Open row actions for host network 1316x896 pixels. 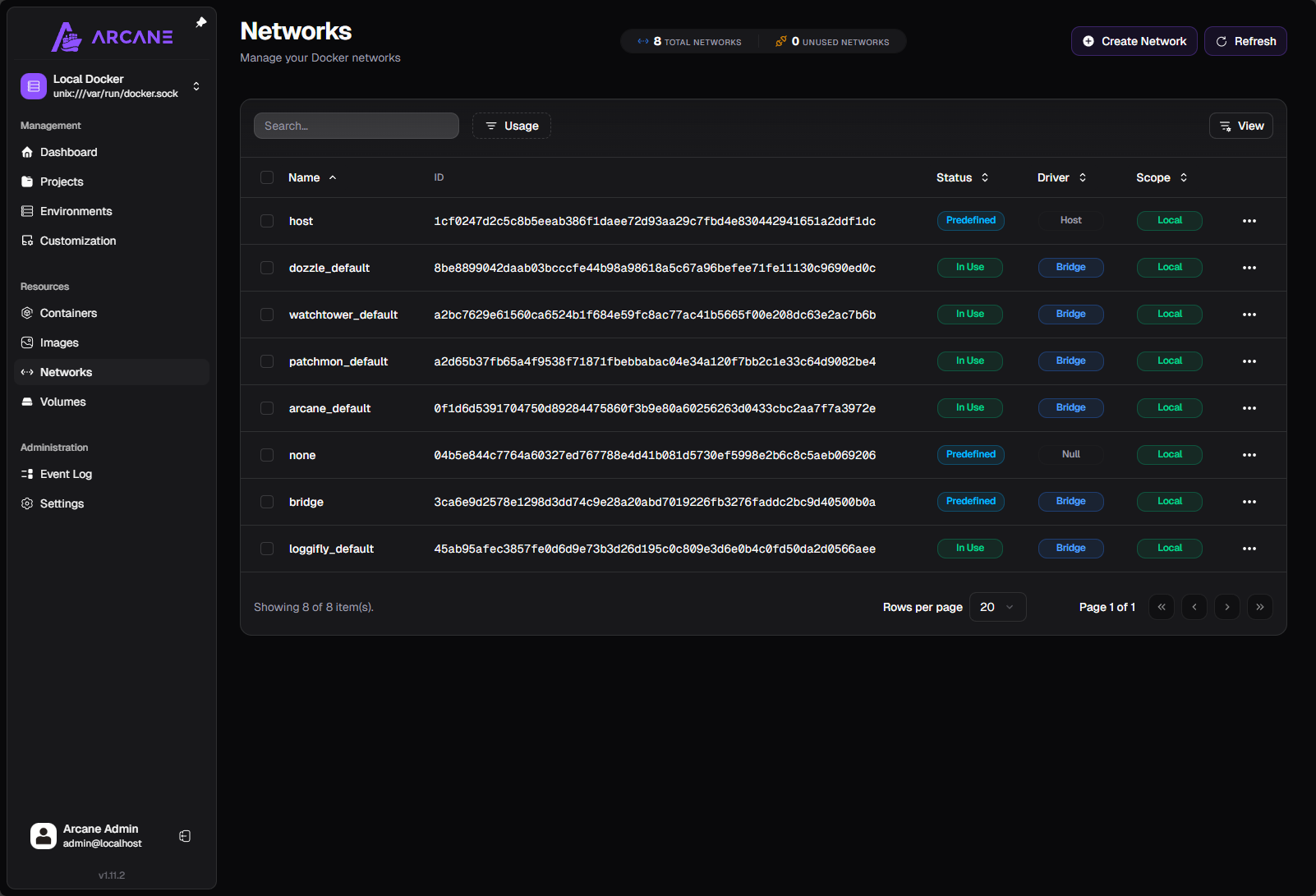click(x=1249, y=221)
